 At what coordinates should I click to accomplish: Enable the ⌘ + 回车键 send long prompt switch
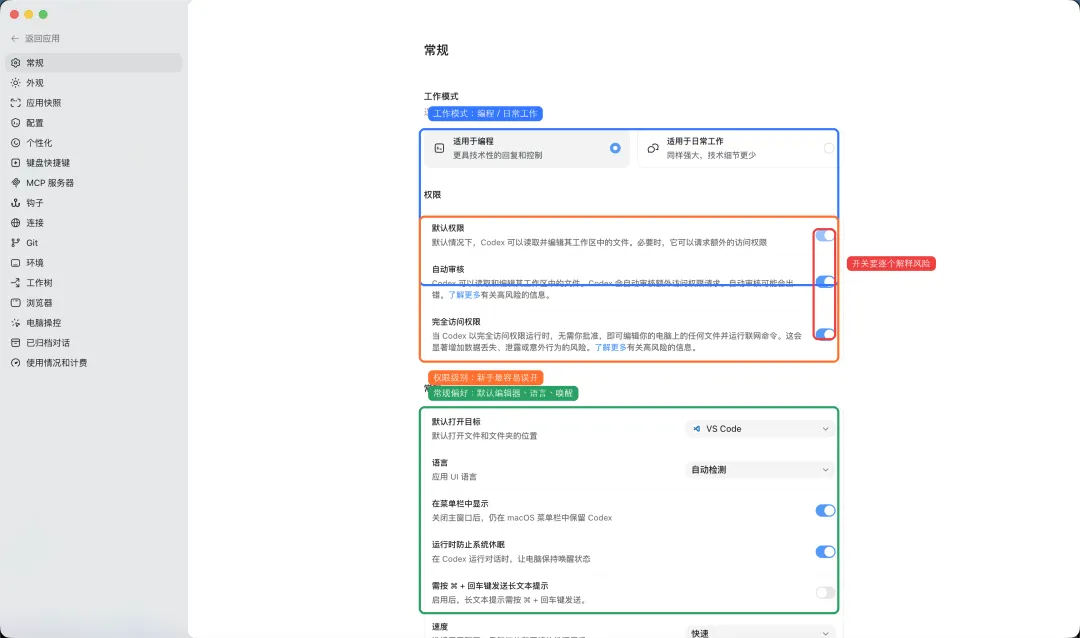tap(825, 593)
